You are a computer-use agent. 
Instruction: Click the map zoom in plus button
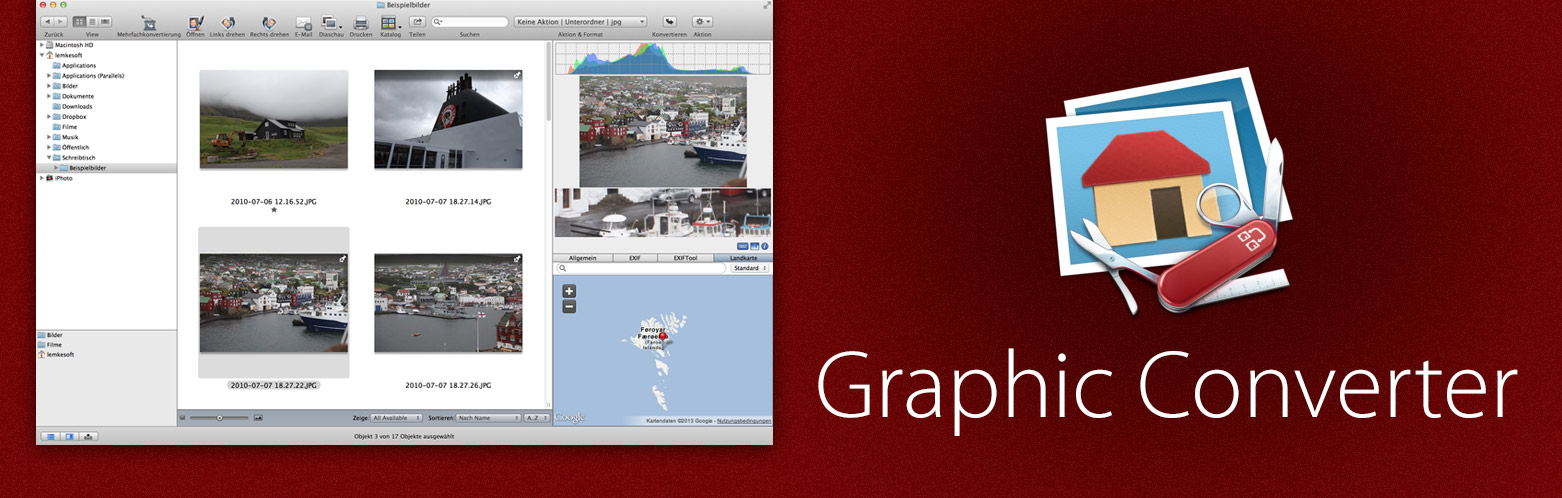tap(569, 291)
